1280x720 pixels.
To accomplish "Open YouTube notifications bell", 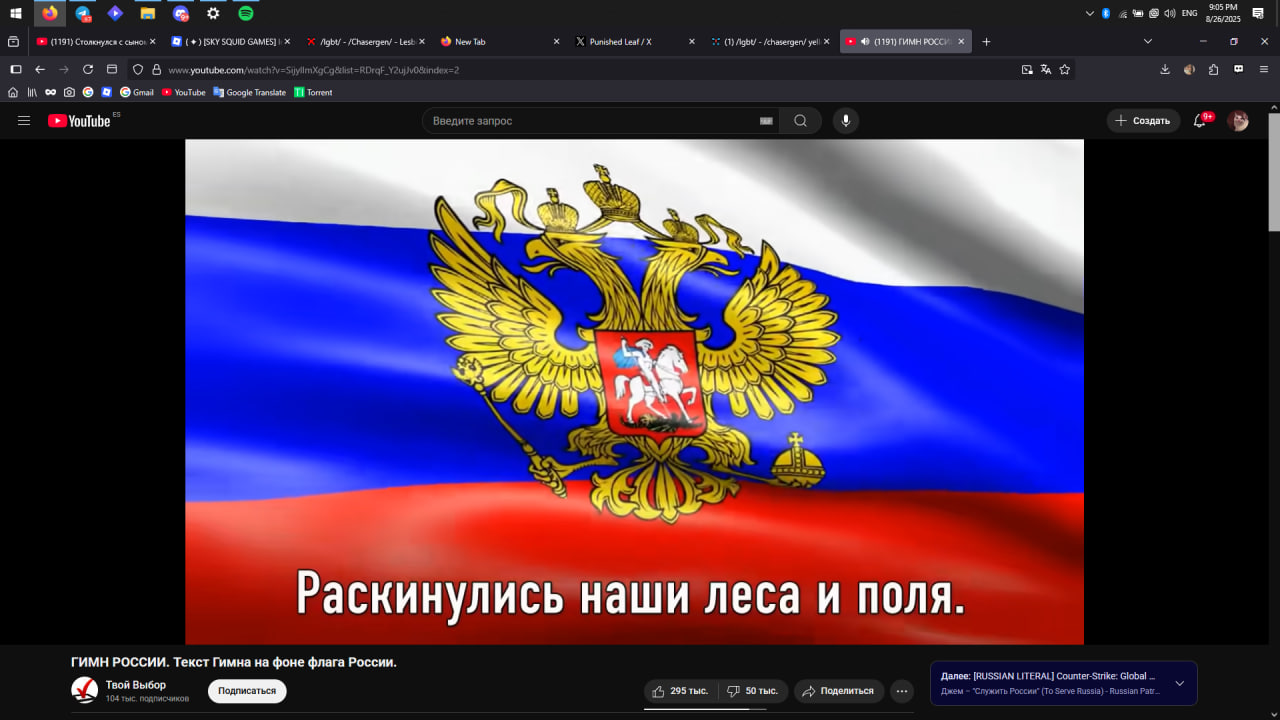I will pyautogui.click(x=1200, y=121).
